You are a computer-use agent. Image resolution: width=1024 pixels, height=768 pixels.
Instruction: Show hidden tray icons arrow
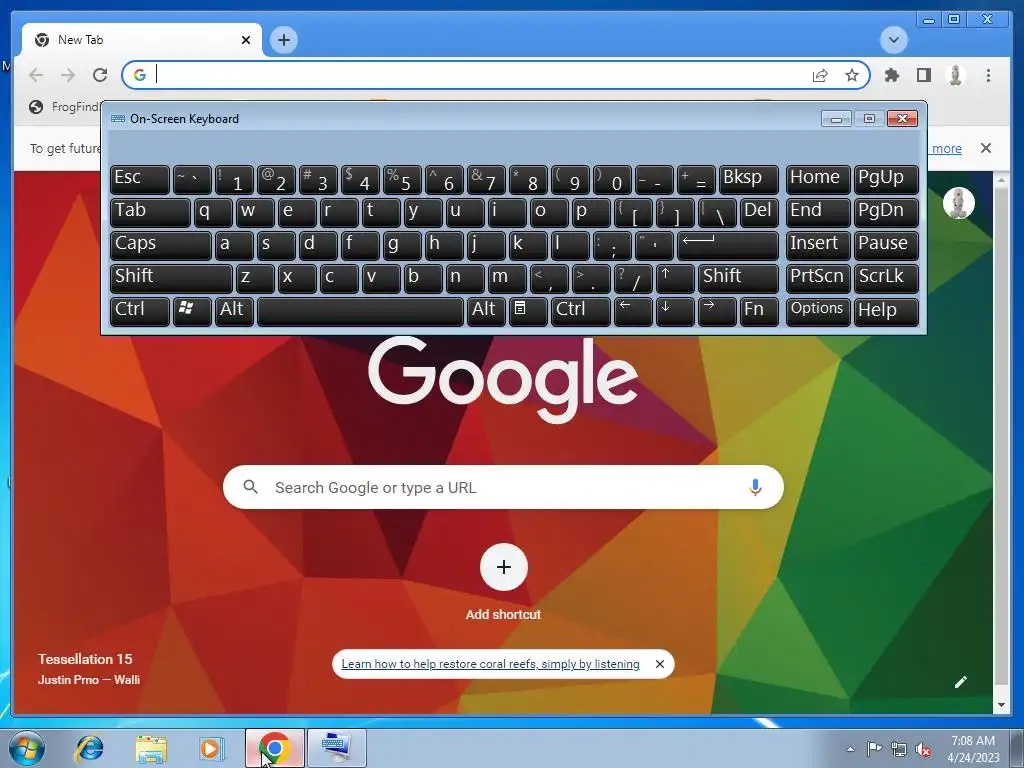tap(850, 749)
